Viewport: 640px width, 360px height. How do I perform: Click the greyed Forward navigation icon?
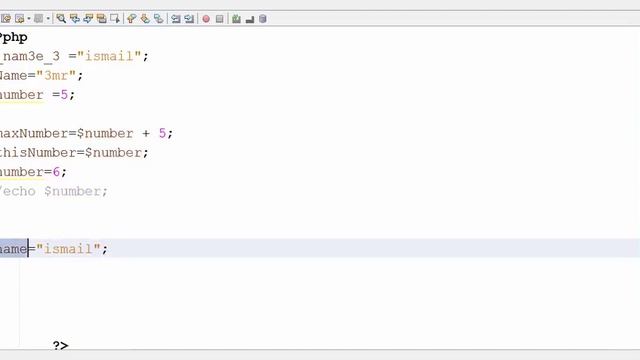coord(38,19)
